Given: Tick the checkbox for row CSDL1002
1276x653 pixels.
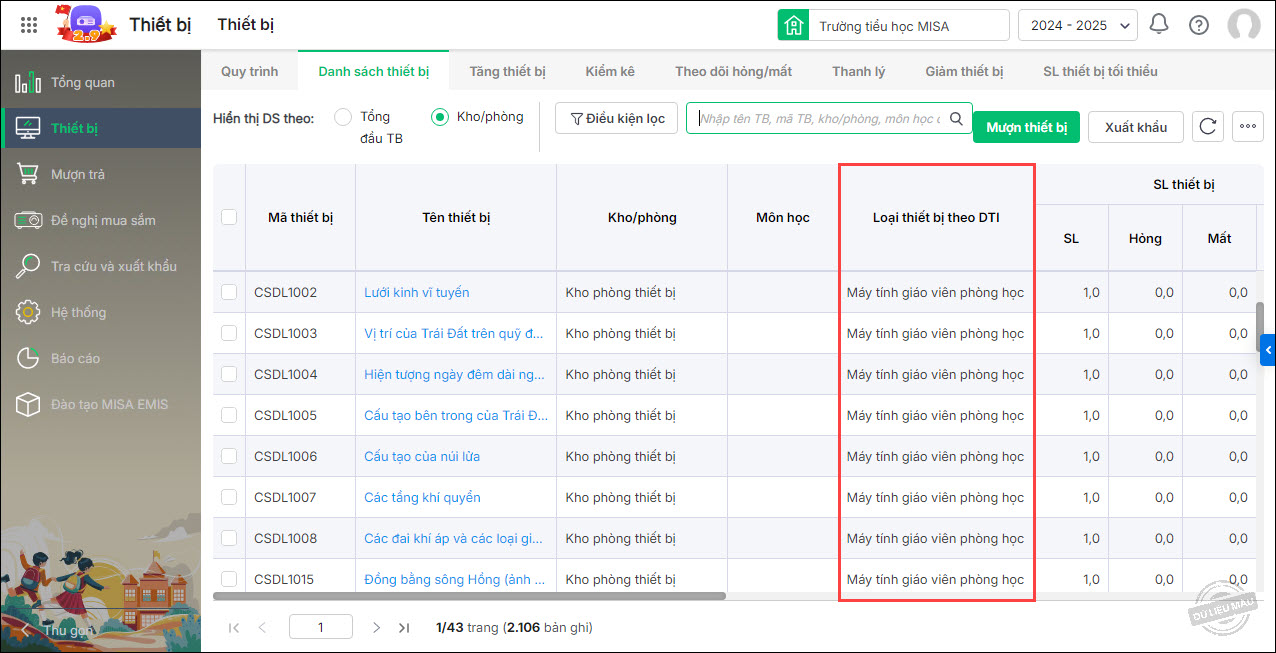Looking at the screenshot, I should tap(229, 292).
